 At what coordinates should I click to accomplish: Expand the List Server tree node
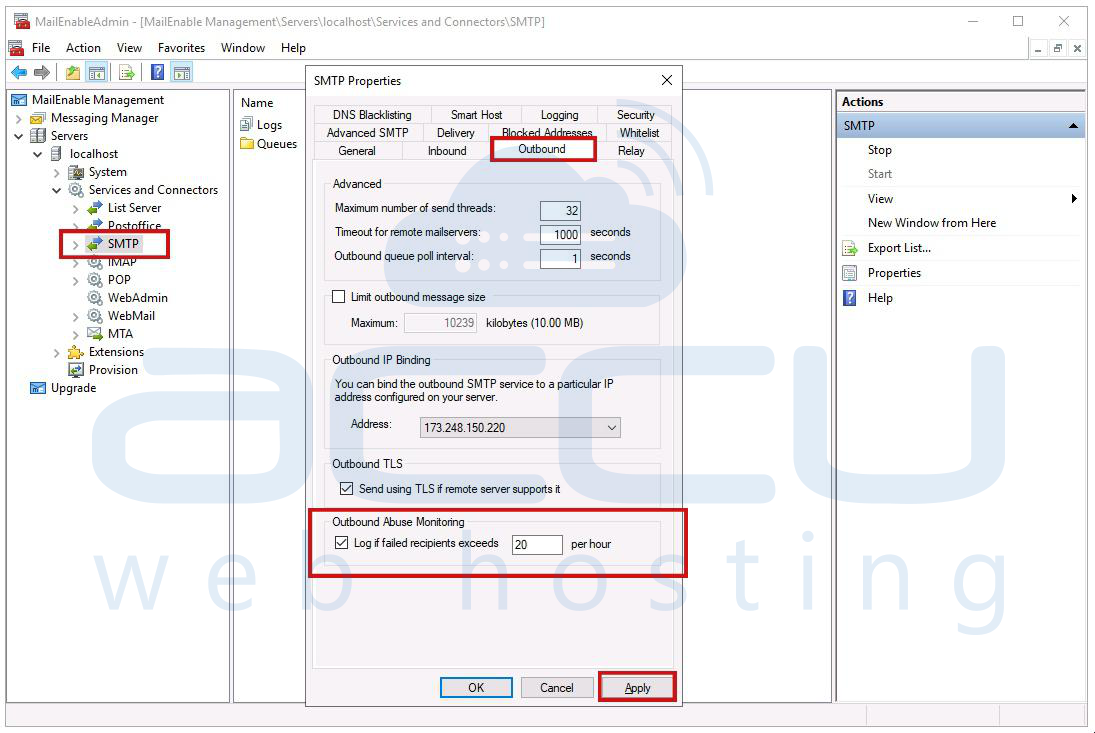75,209
